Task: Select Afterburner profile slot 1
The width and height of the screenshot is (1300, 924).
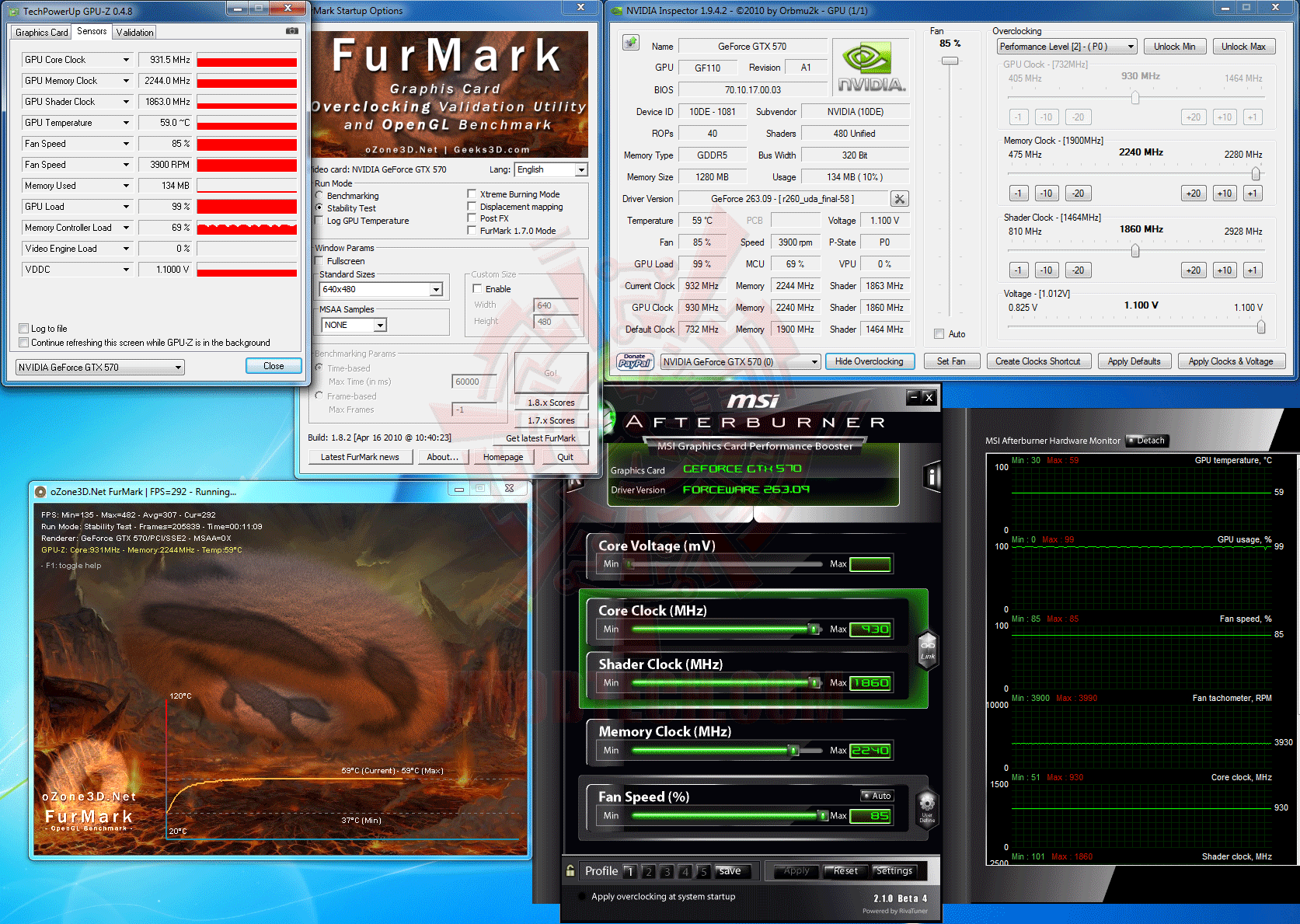Action: point(630,872)
